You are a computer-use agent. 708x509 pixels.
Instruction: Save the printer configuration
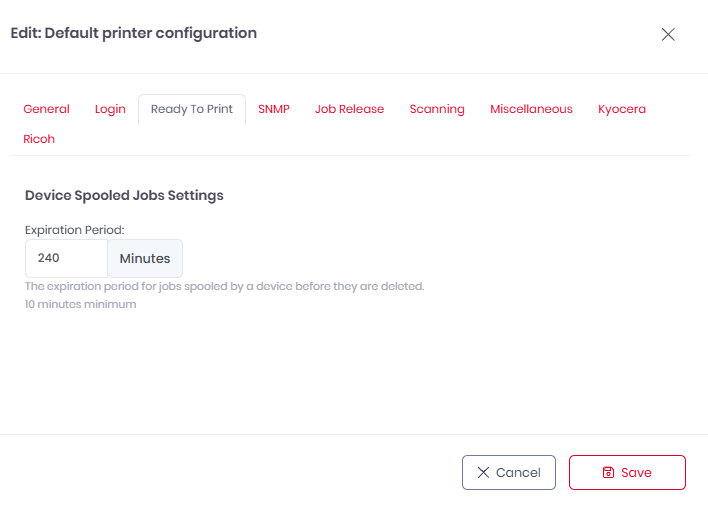pos(627,473)
